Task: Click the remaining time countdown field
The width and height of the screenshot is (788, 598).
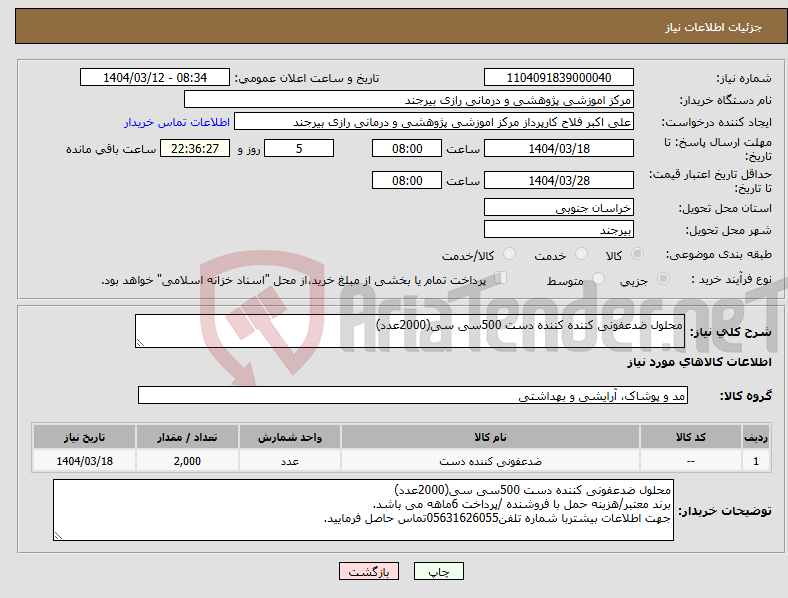Action: coord(195,148)
